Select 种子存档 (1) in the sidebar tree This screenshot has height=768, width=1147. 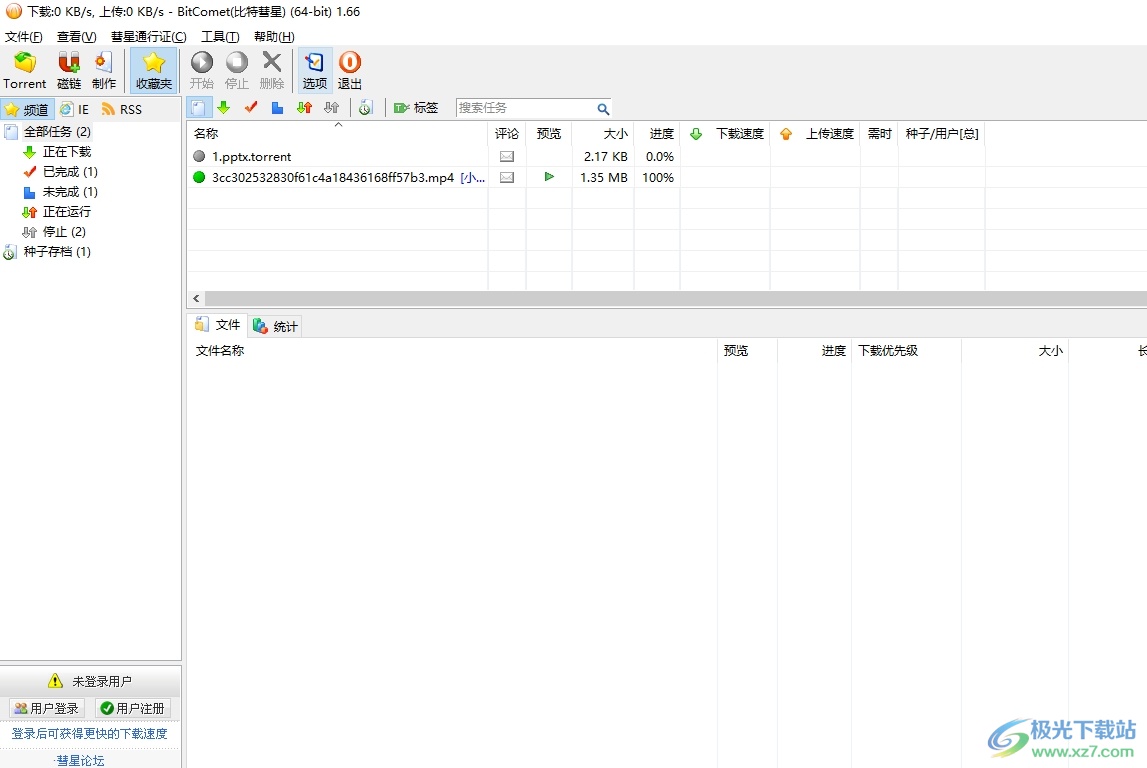click(x=57, y=252)
